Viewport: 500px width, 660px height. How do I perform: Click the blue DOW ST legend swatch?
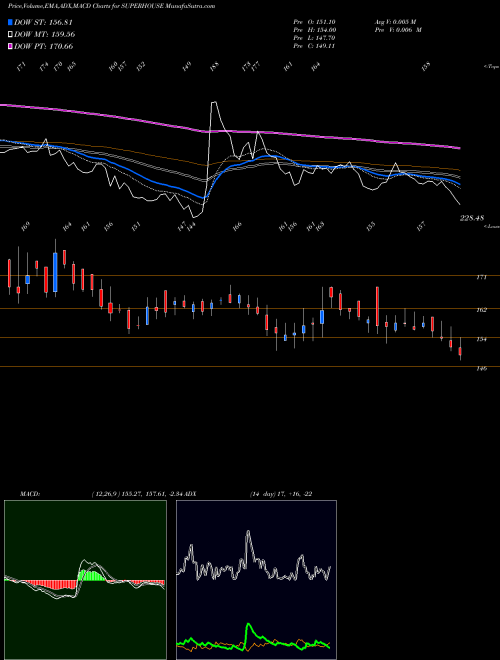click(10, 22)
